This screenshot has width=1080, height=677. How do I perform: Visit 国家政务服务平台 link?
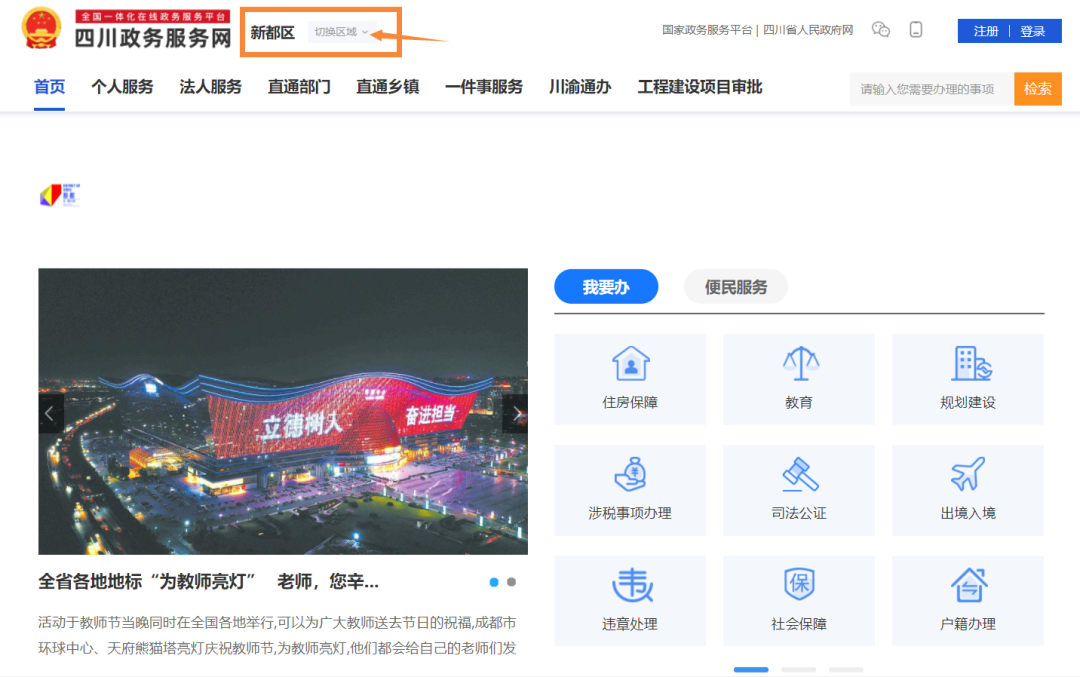707,30
